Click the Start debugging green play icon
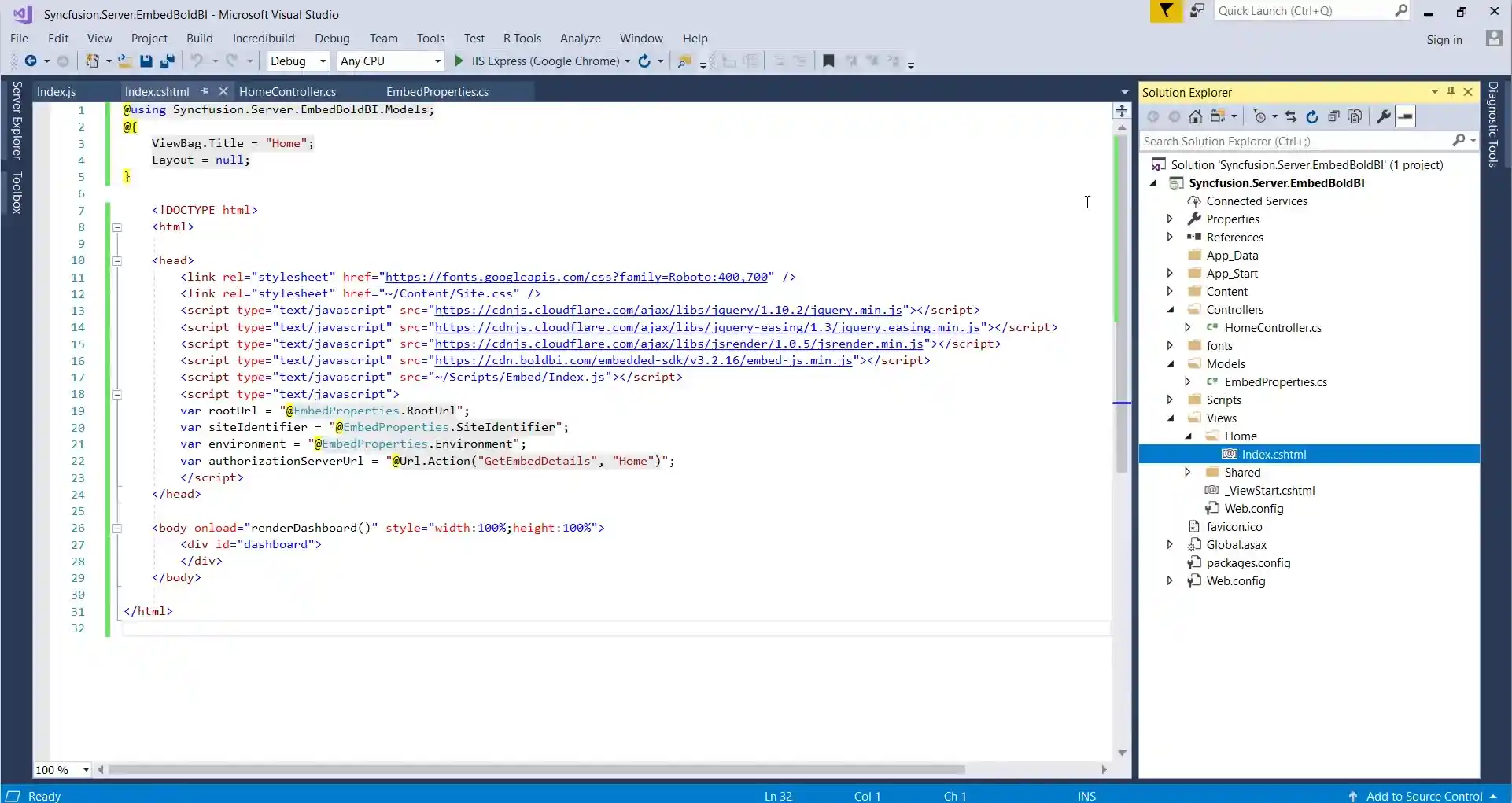The width and height of the screenshot is (1512, 803). tap(459, 61)
